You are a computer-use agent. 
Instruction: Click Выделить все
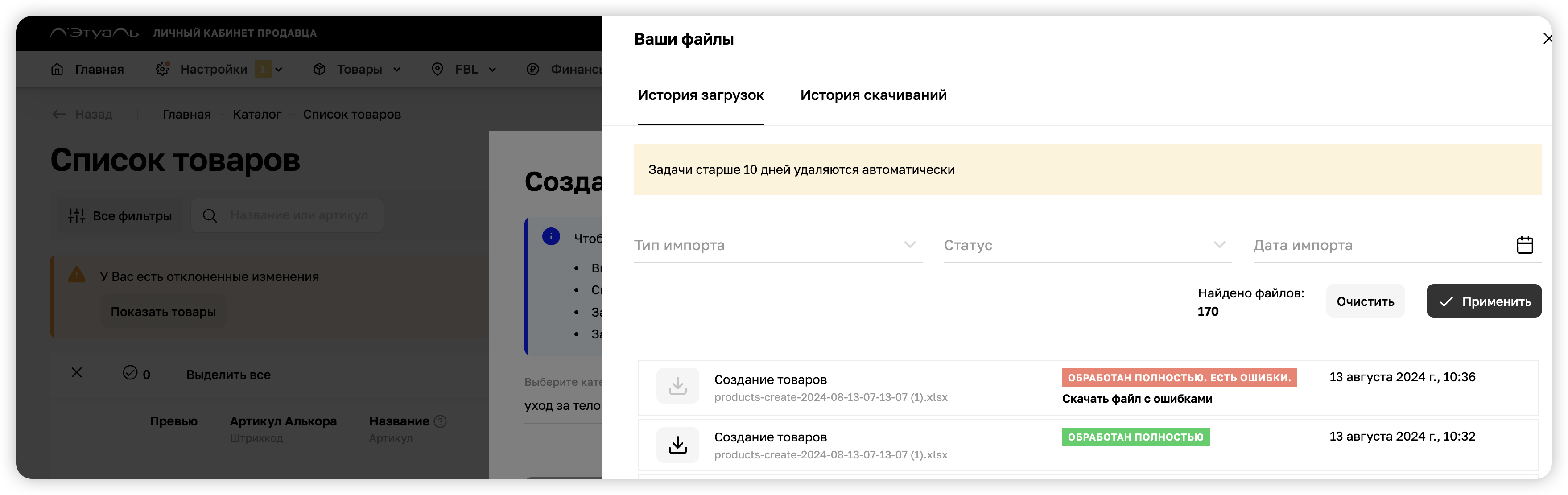point(228,375)
